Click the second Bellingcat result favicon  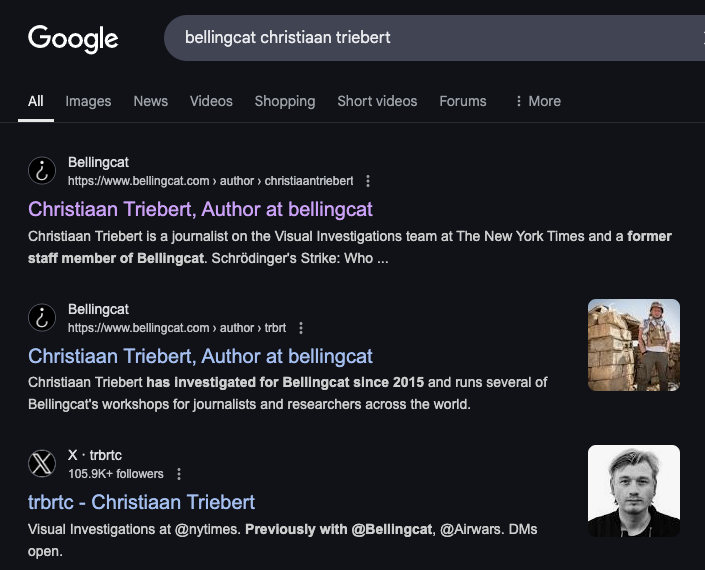click(42, 318)
